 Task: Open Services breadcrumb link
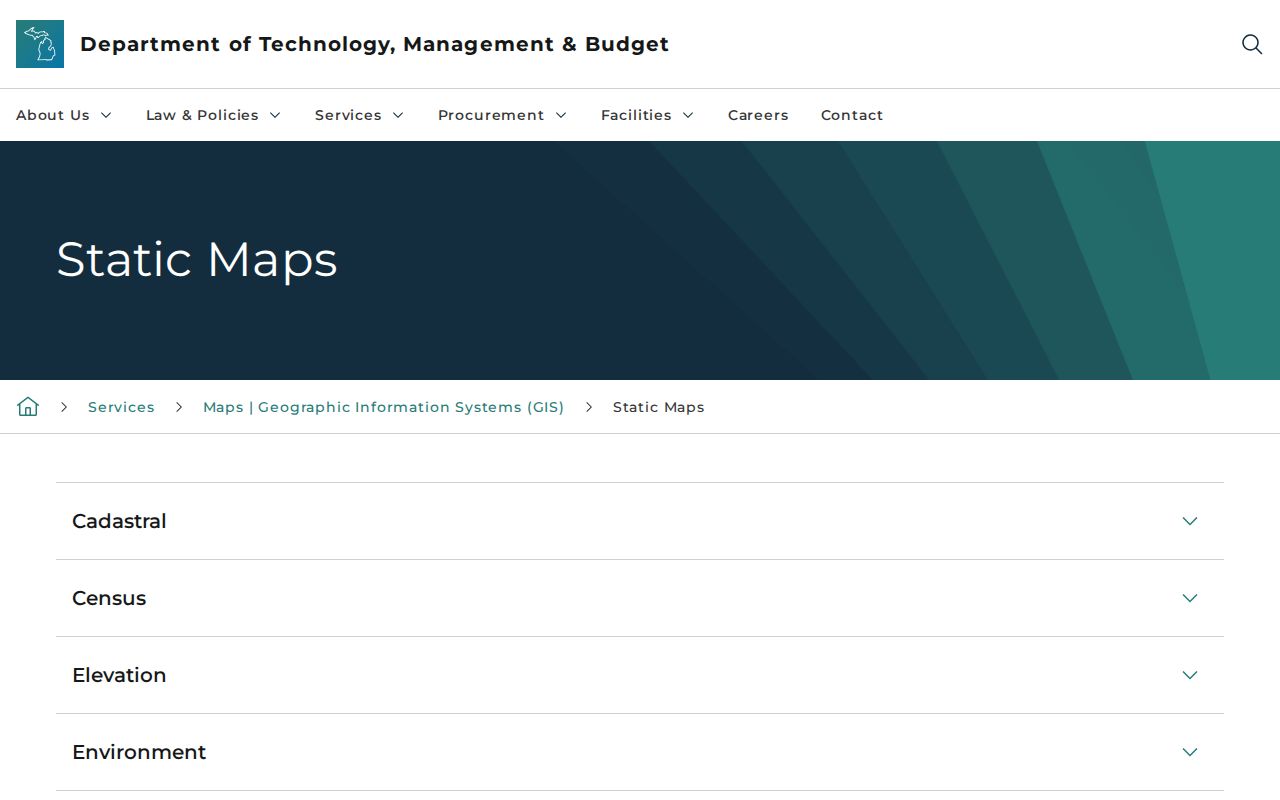tap(121, 407)
